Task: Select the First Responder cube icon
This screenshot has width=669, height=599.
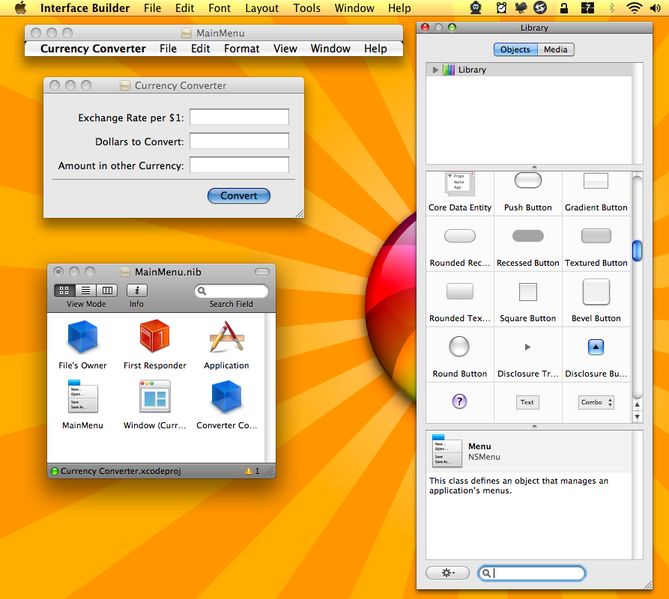Action: click(154, 337)
